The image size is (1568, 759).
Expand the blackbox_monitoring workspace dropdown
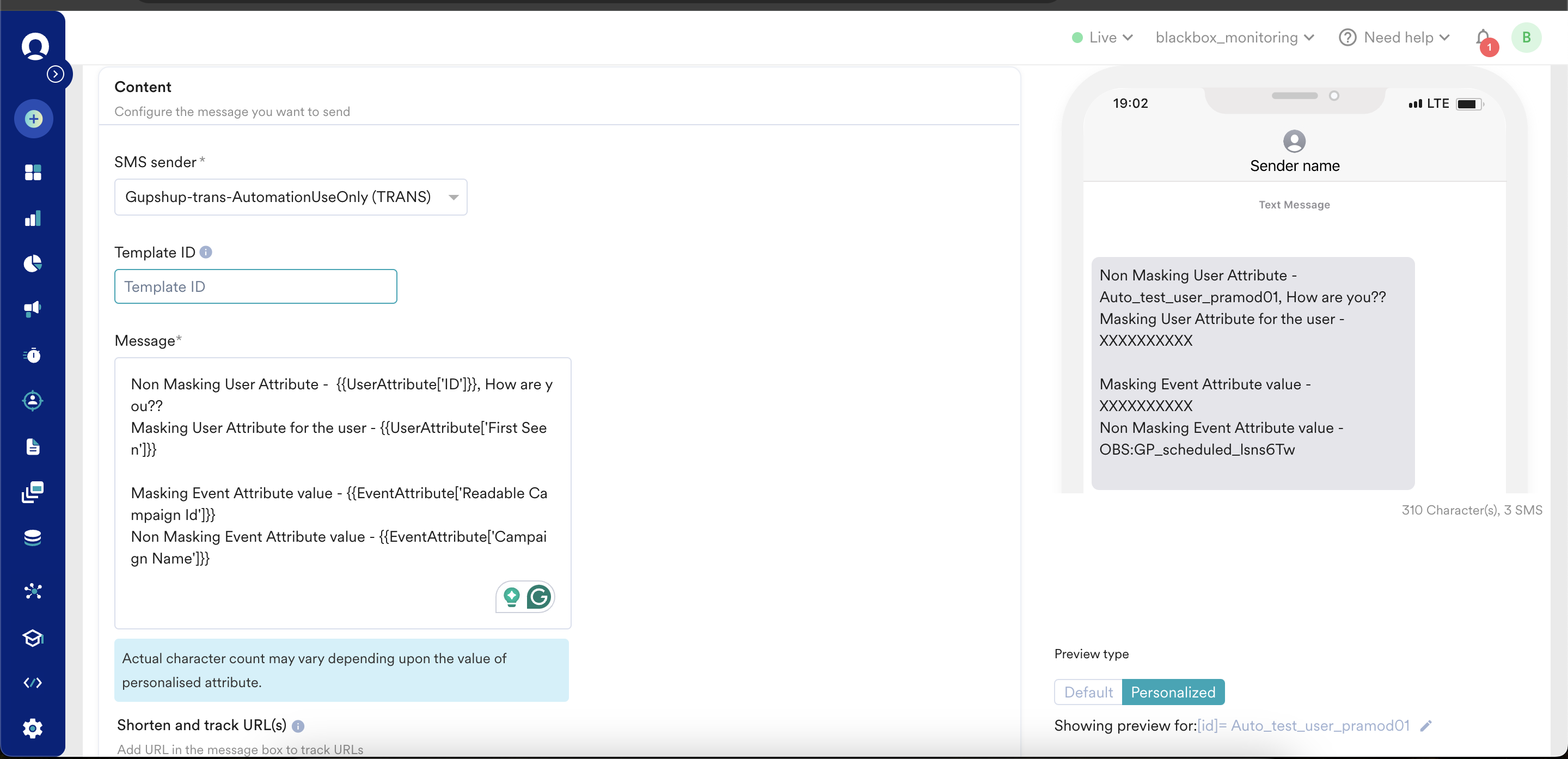1234,38
